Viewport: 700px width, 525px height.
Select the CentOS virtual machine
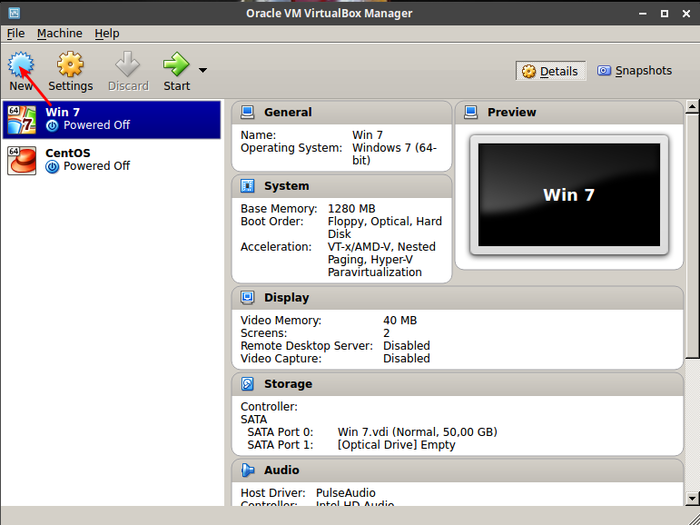[112, 160]
